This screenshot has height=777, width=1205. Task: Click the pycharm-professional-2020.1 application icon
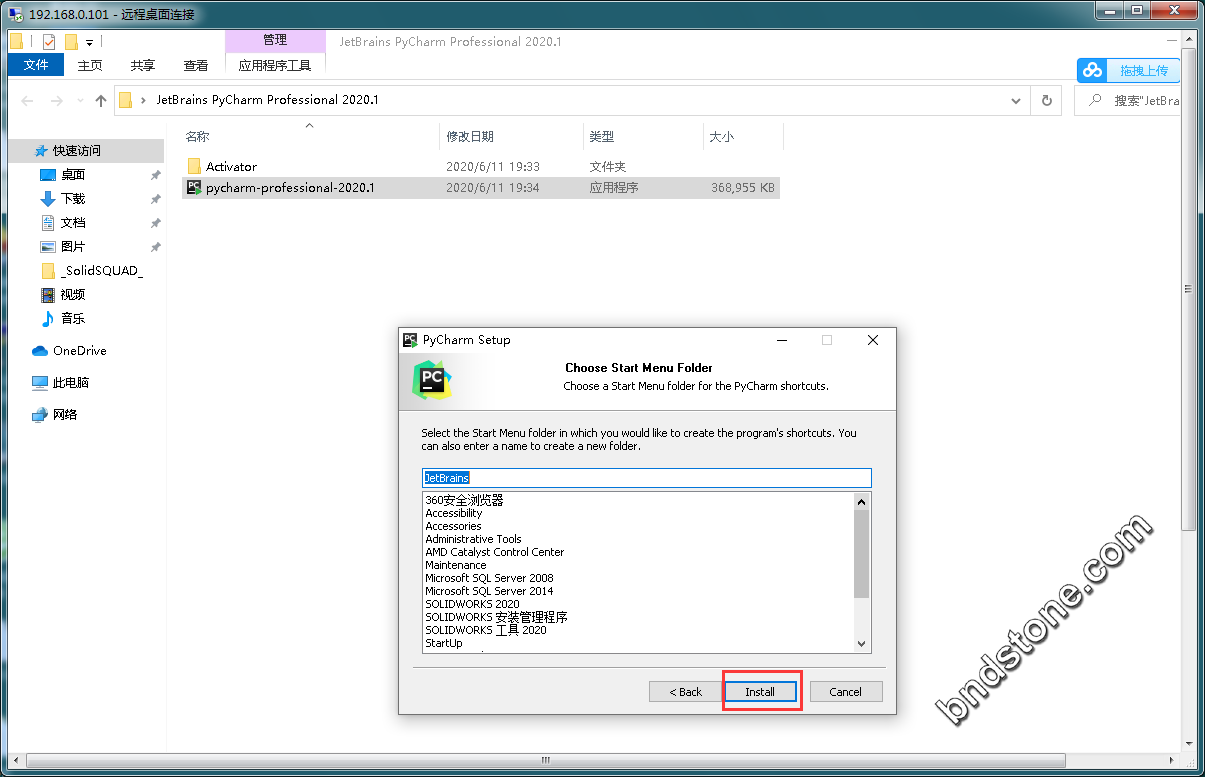click(194, 187)
